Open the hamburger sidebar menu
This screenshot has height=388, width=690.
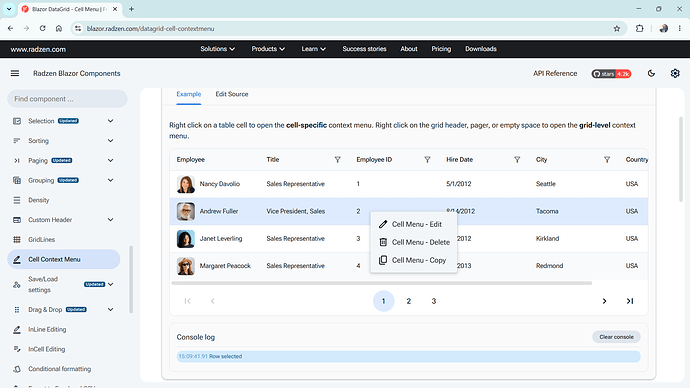pyautogui.click(x=15, y=73)
